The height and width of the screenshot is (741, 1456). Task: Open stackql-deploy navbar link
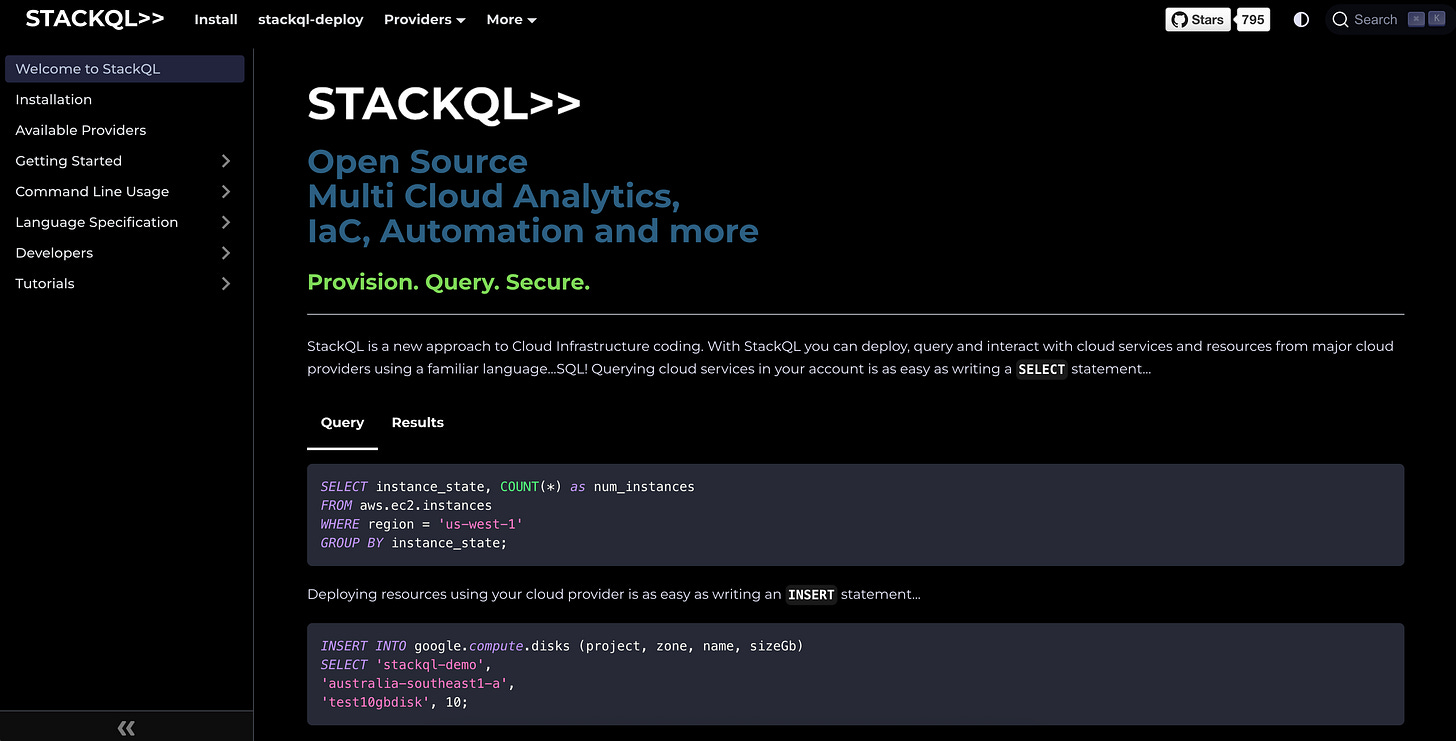point(311,19)
